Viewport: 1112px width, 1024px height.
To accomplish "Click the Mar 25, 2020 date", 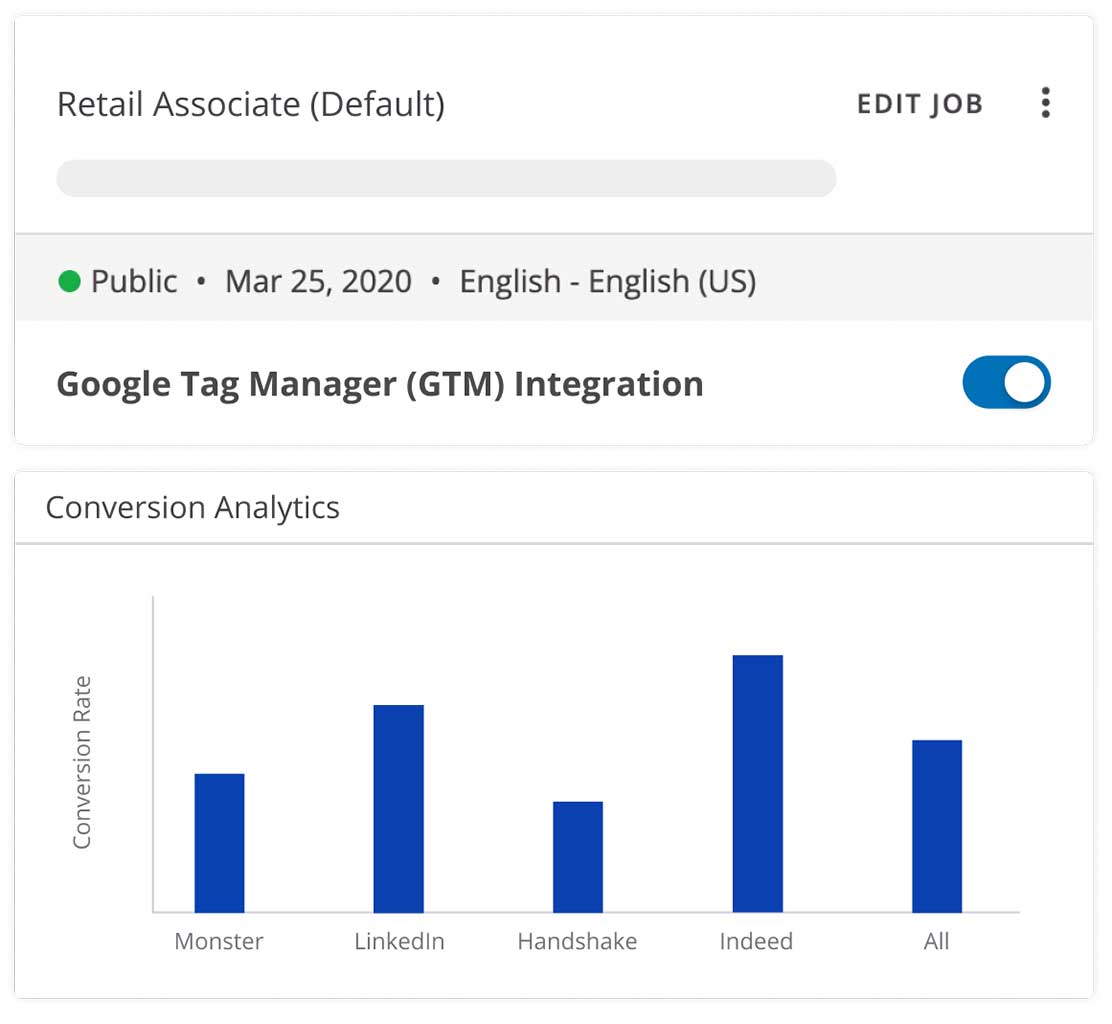I will [318, 282].
